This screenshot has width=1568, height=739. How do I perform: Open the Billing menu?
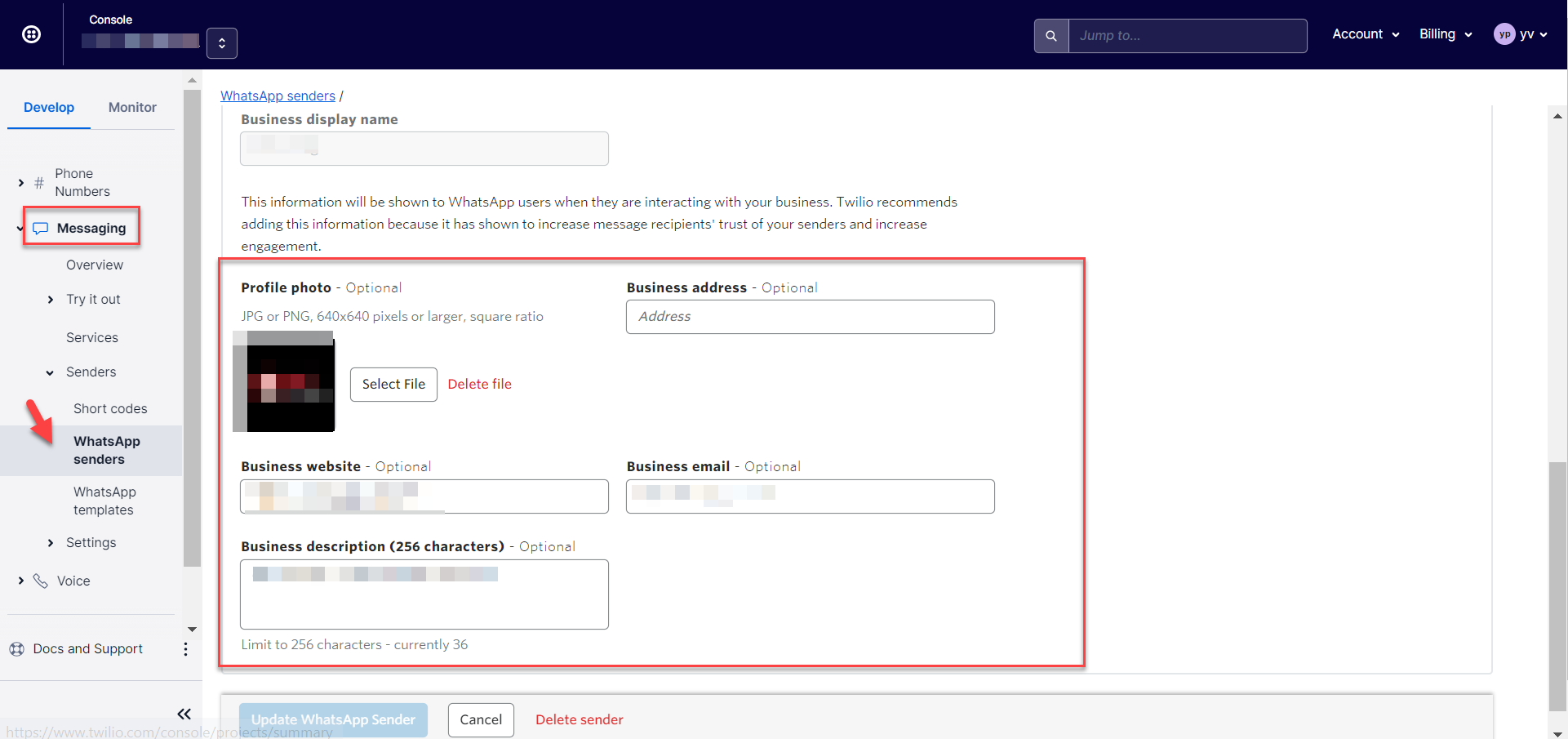(1446, 34)
